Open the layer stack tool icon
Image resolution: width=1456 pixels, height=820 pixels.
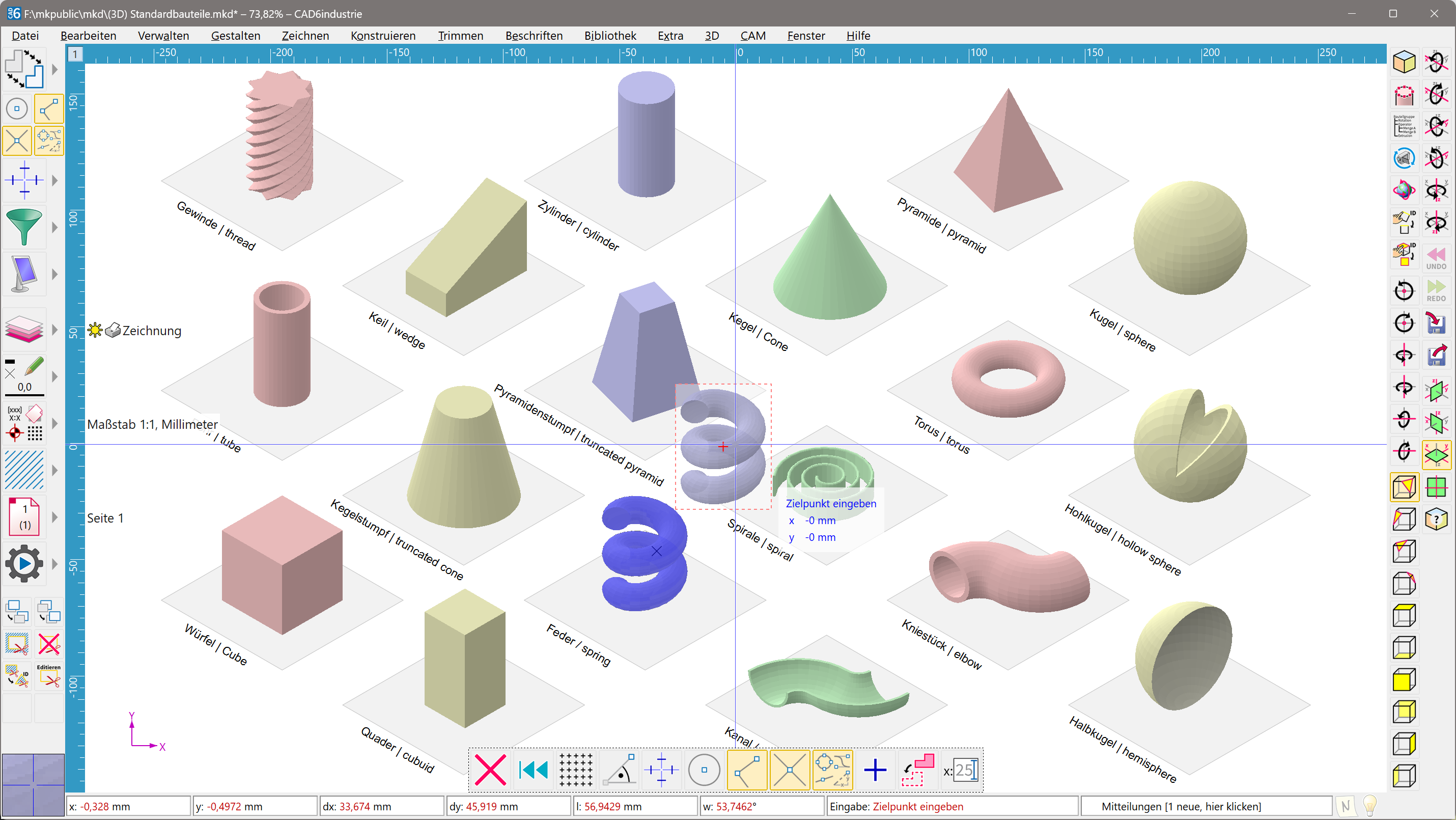pyautogui.click(x=25, y=330)
